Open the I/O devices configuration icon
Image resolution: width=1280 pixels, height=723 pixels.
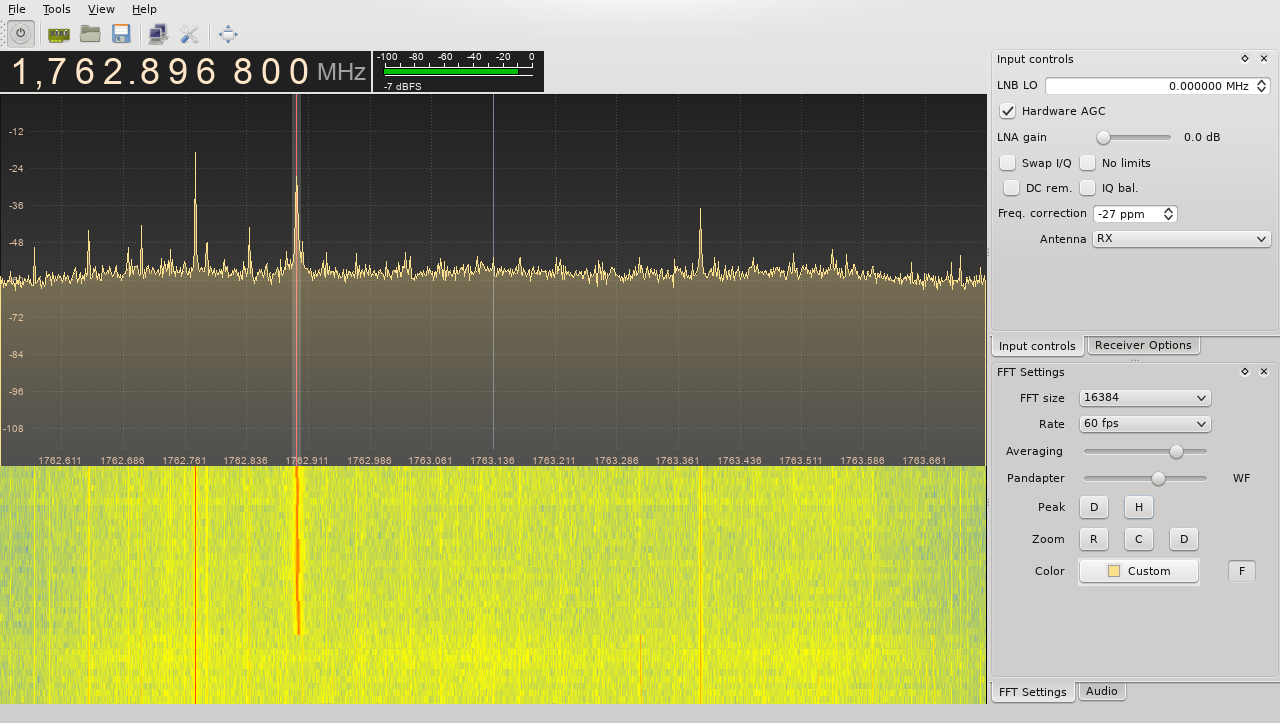(57, 33)
